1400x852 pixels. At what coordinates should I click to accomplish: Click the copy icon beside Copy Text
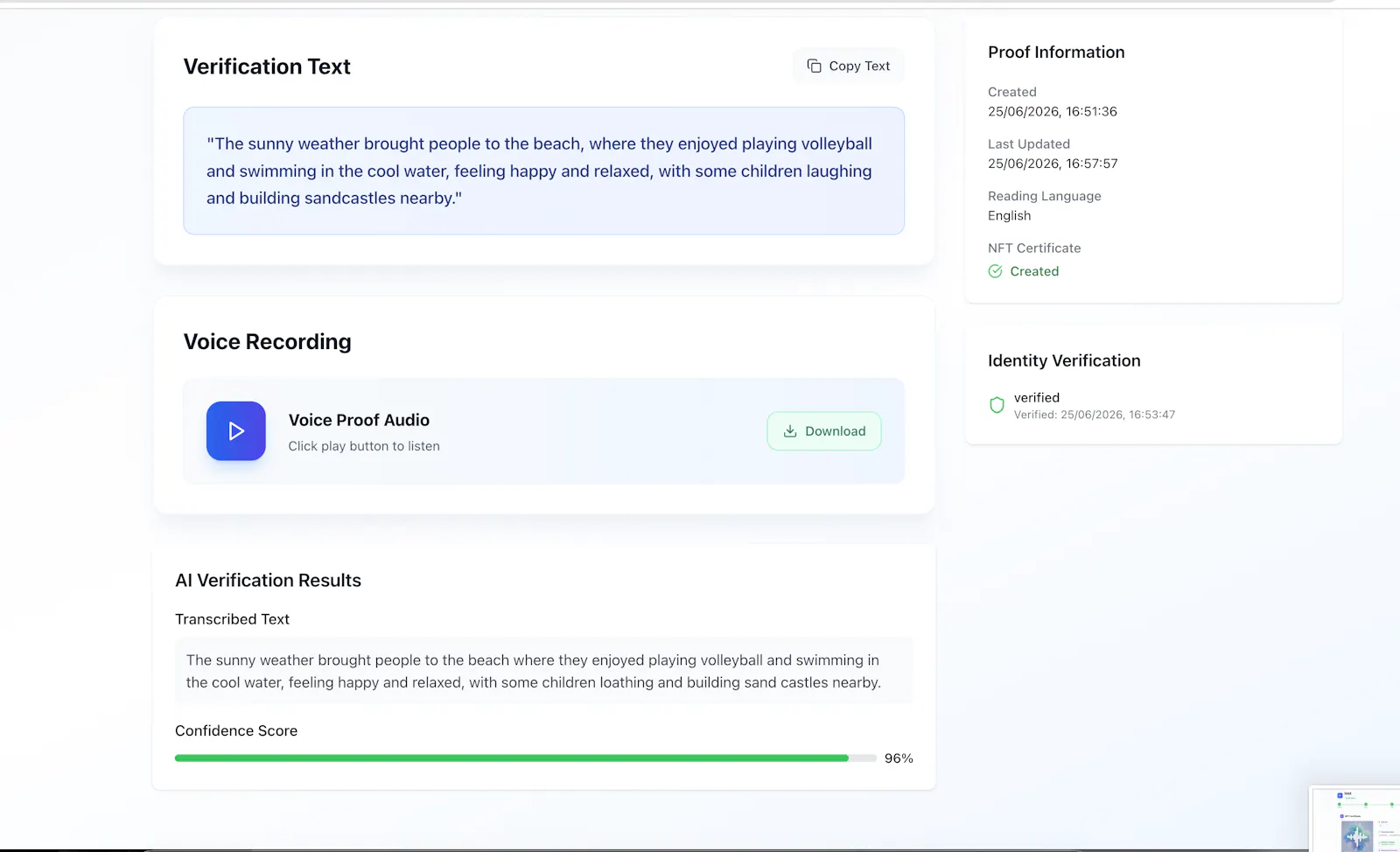point(814,66)
